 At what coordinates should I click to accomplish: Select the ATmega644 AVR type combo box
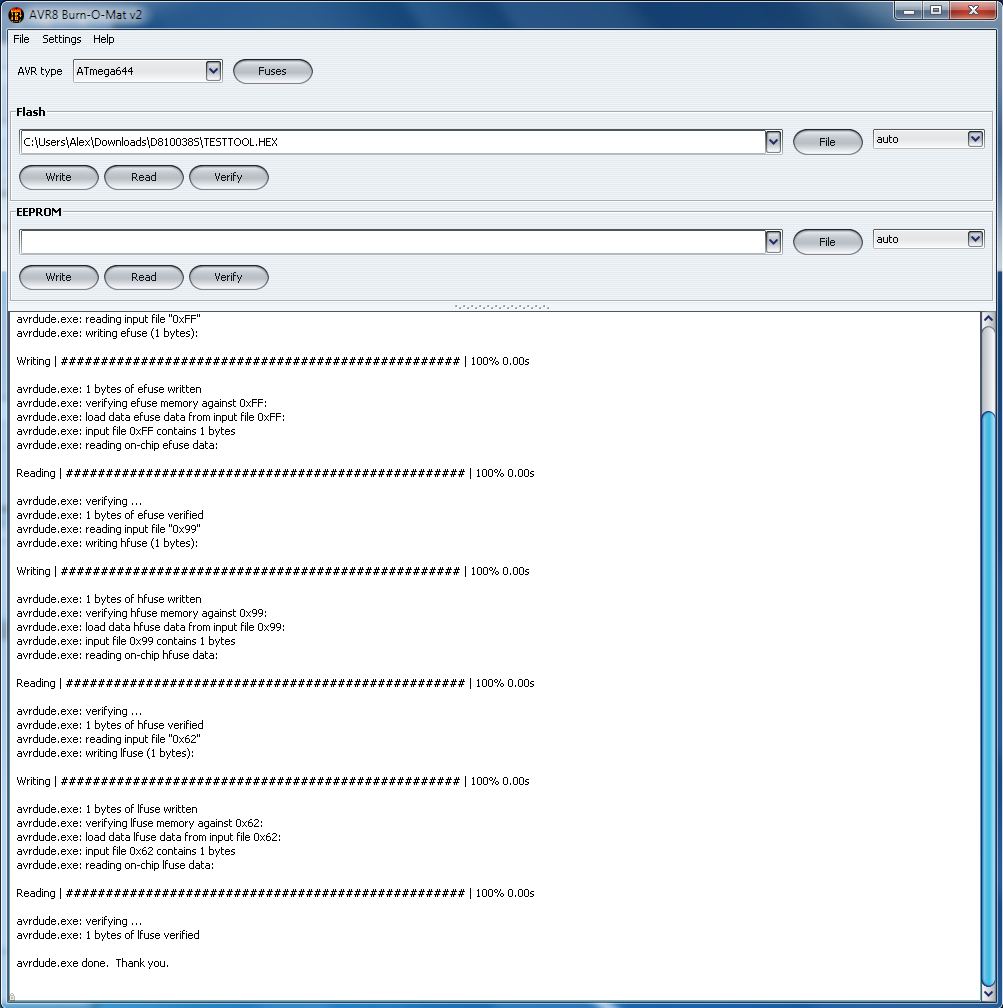(147, 71)
